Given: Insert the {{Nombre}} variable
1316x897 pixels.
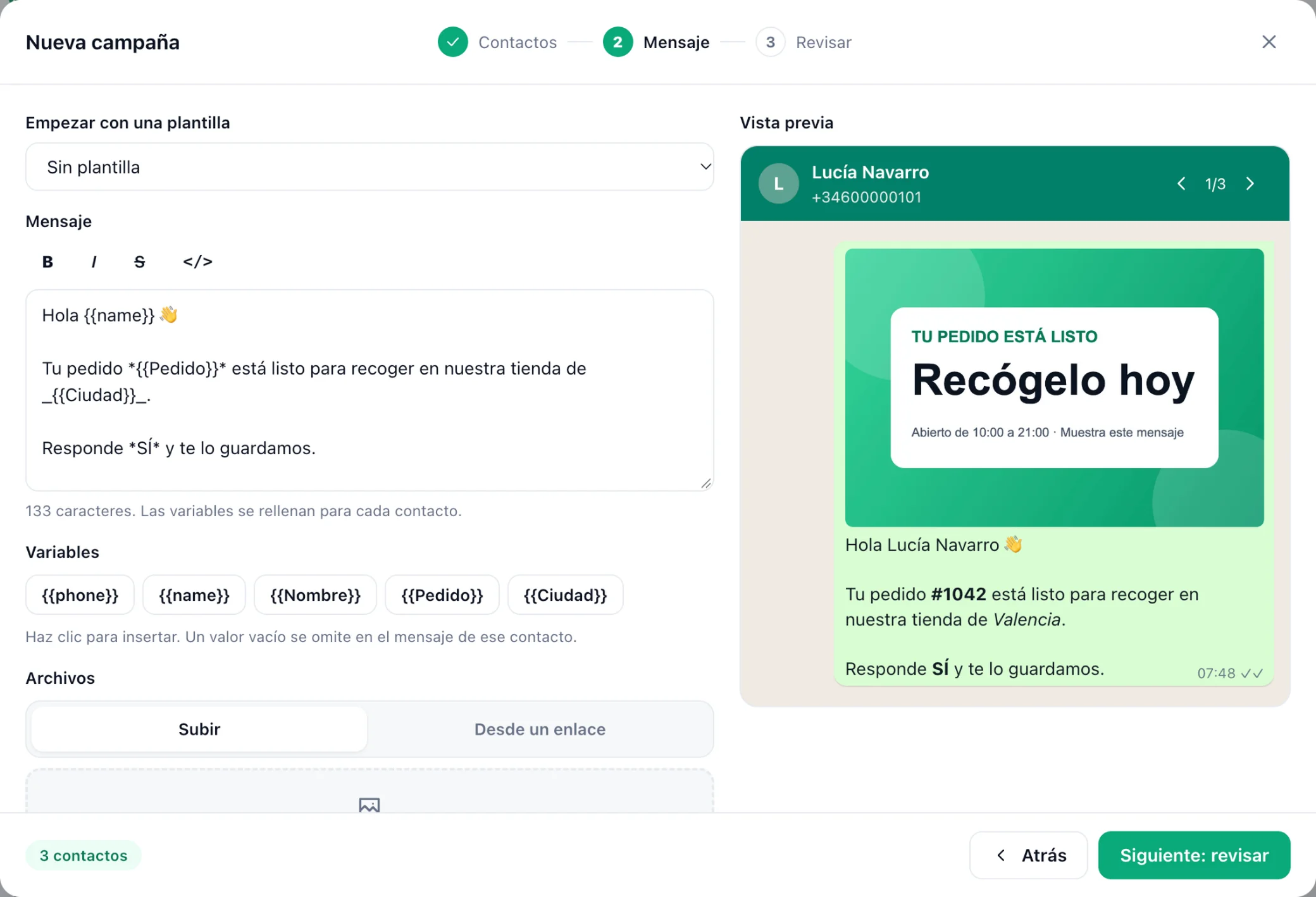Looking at the screenshot, I should (x=315, y=595).
